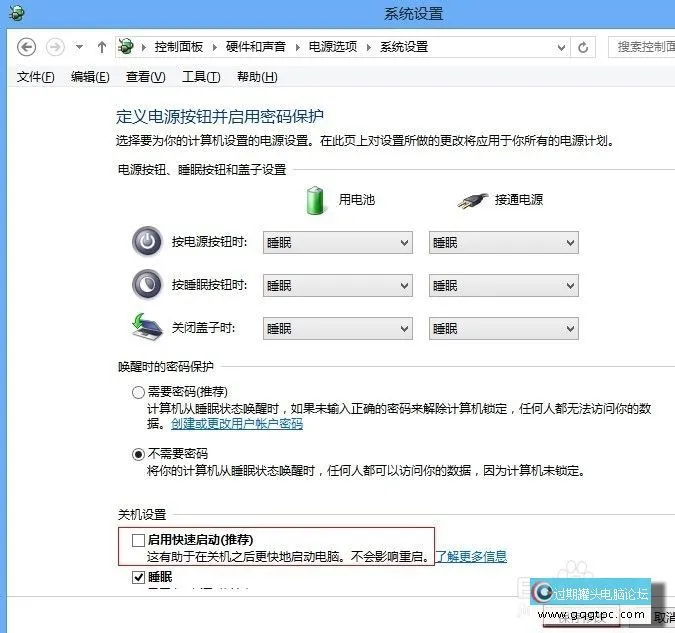The height and width of the screenshot is (633, 675).
Task: Click the 定义电源按钮并启用密码保护 heading
Action: [220, 116]
